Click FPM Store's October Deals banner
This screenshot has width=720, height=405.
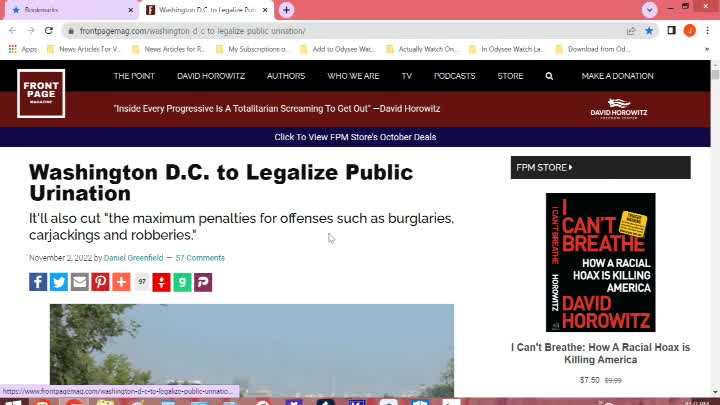click(x=355, y=137)
